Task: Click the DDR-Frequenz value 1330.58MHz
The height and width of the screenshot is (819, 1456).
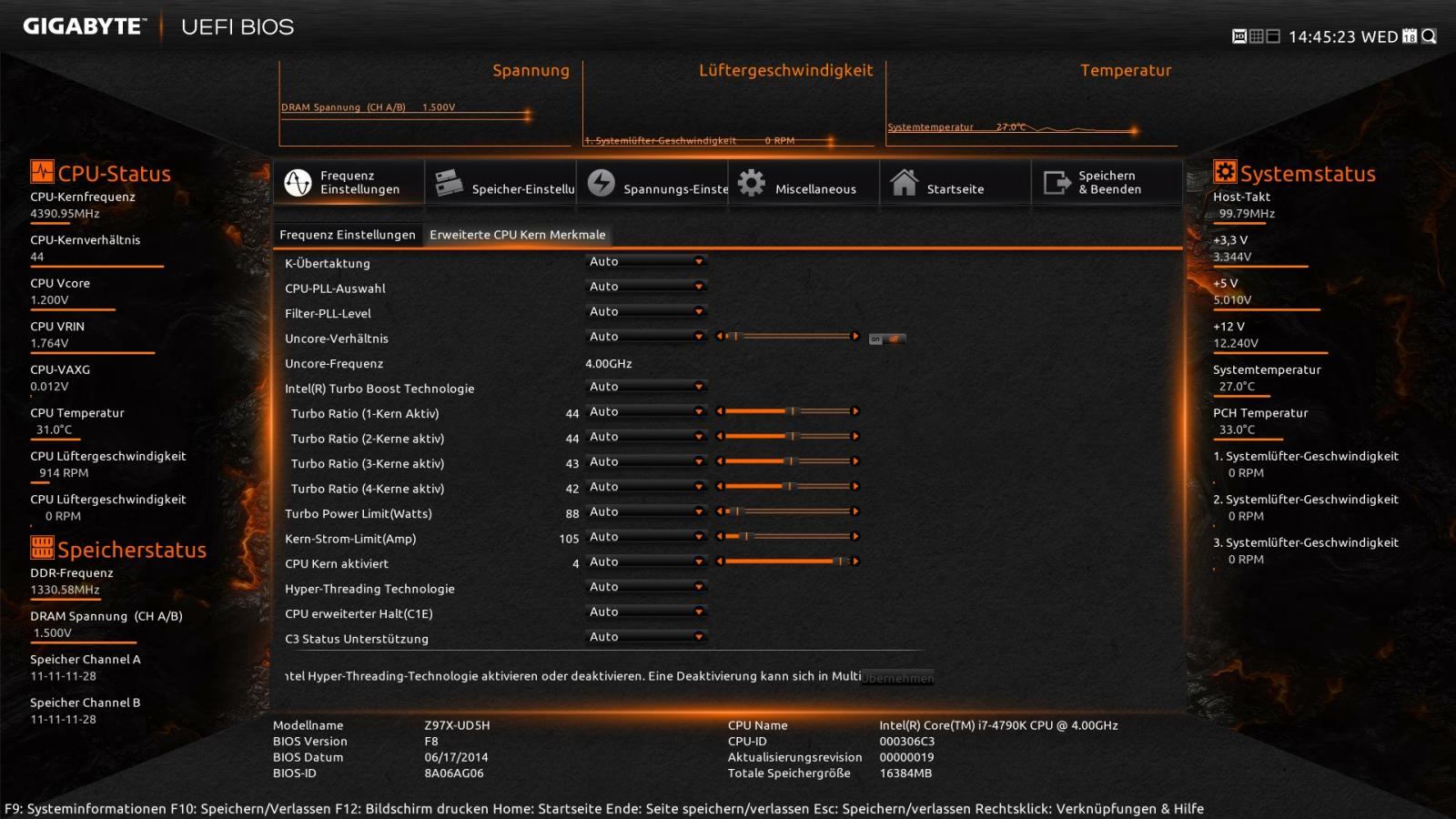Action: [x=65, y=590]
